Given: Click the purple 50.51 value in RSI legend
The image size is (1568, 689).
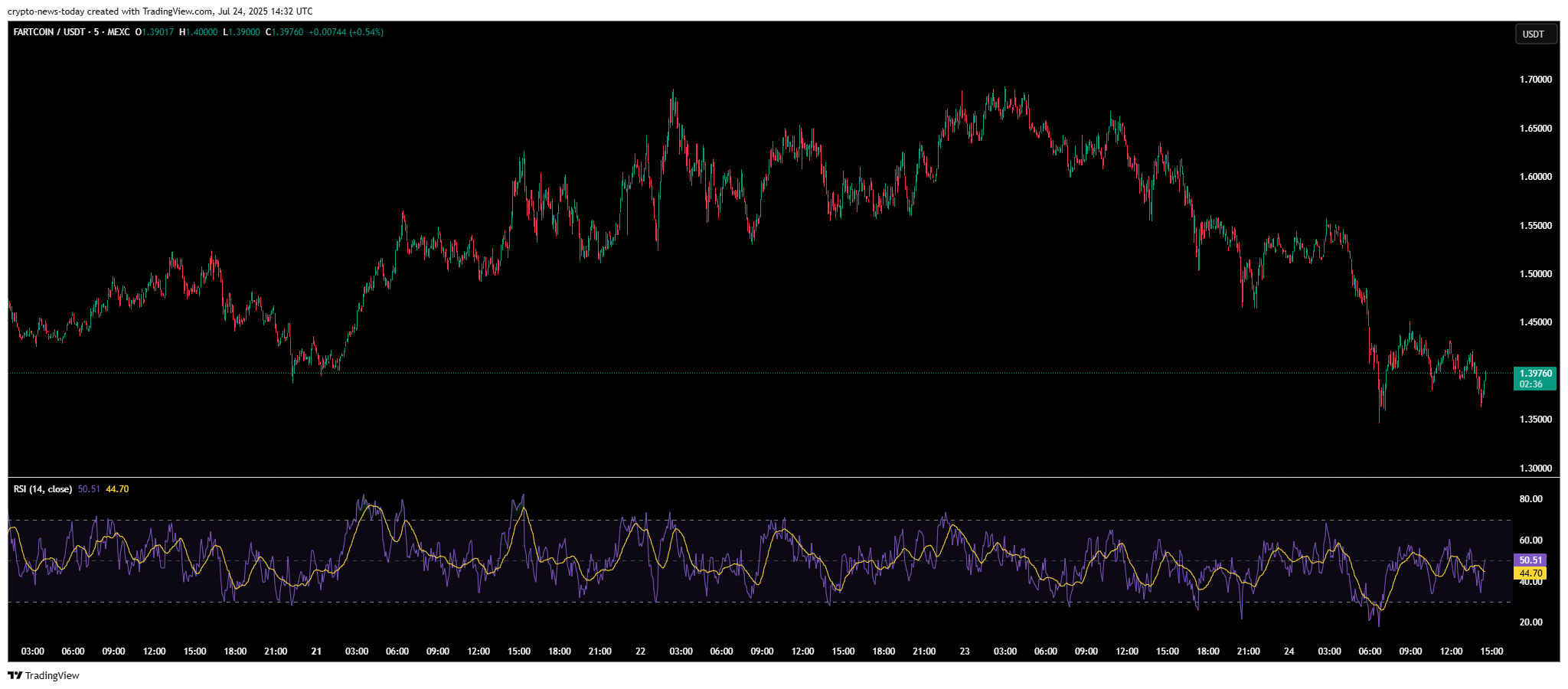Looking at the screenshot, I should (89, 488).
